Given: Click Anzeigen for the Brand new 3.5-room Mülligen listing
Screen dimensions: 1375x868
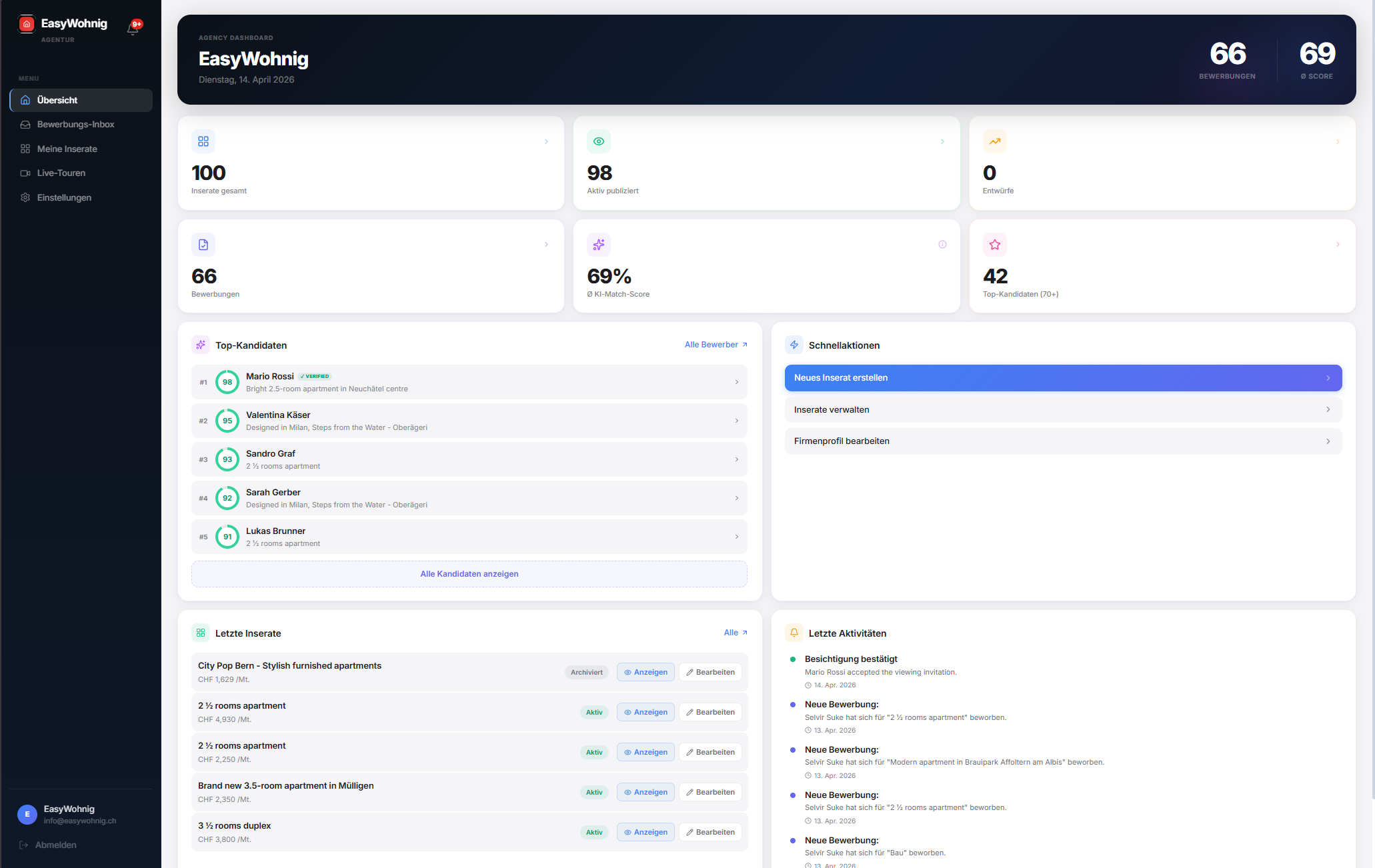Looking at the screenshot, I should 645,792.
